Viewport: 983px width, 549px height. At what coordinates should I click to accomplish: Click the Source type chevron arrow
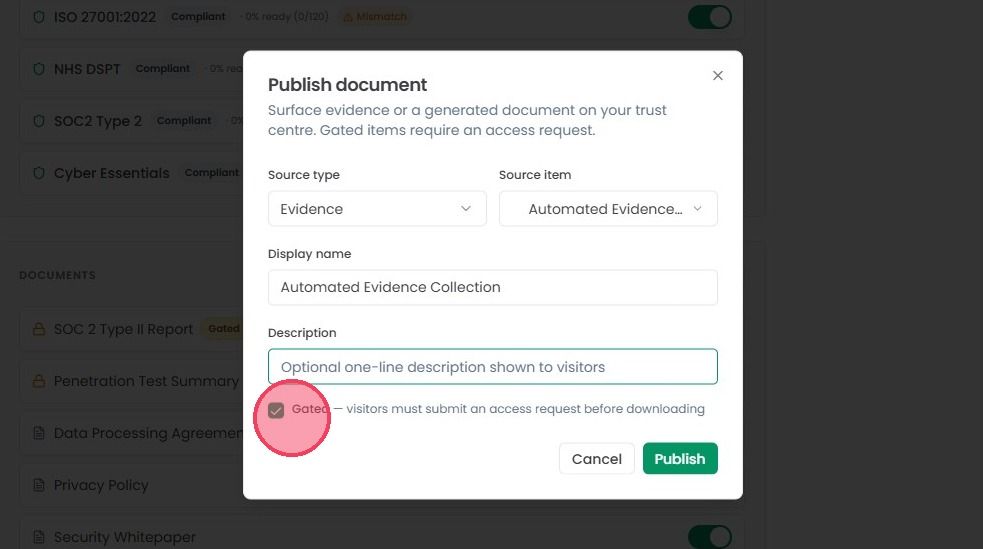(466, 209)
